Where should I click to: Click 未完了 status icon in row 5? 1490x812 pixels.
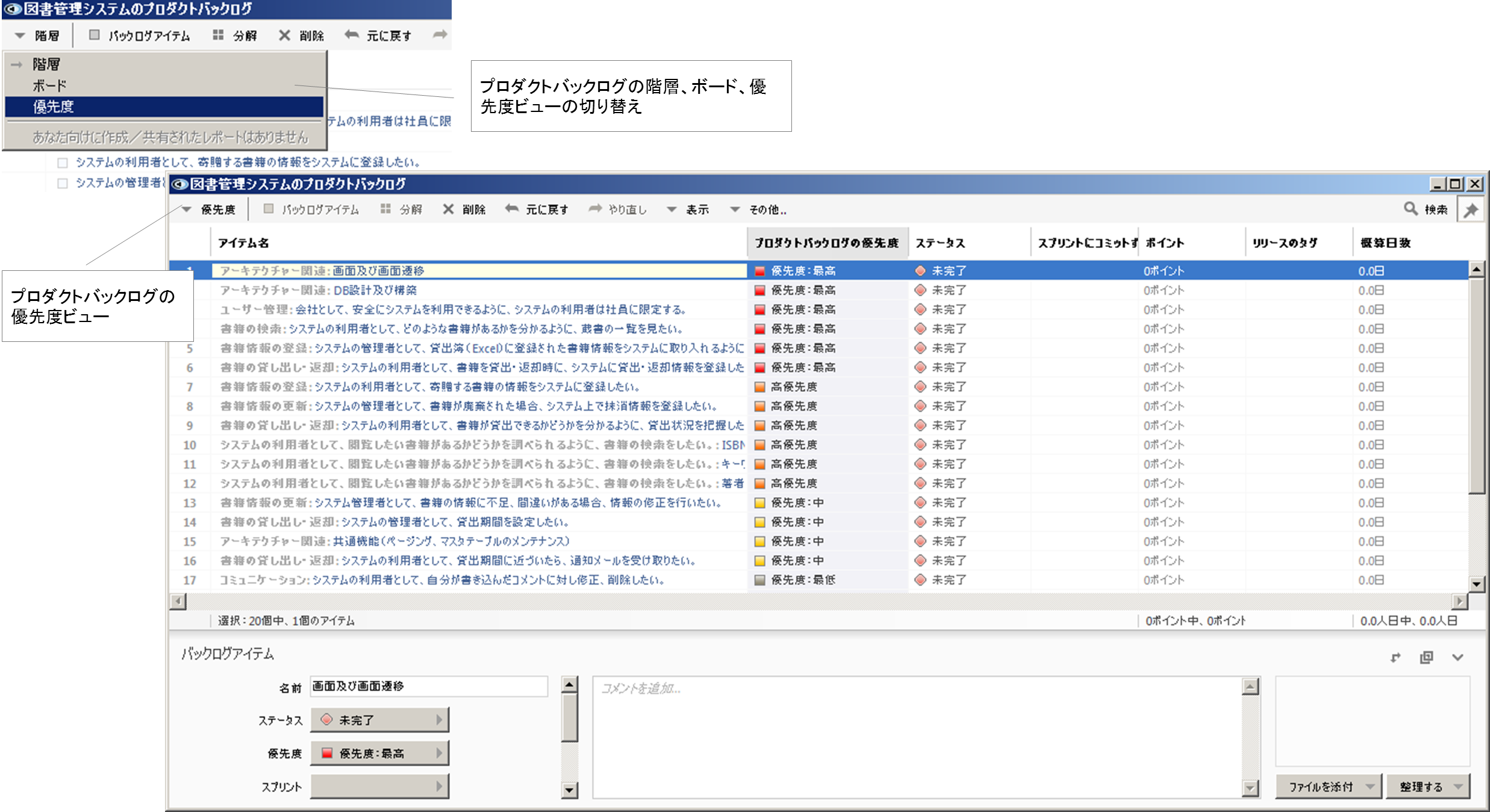pyautogui.click(x=920, y=349)
